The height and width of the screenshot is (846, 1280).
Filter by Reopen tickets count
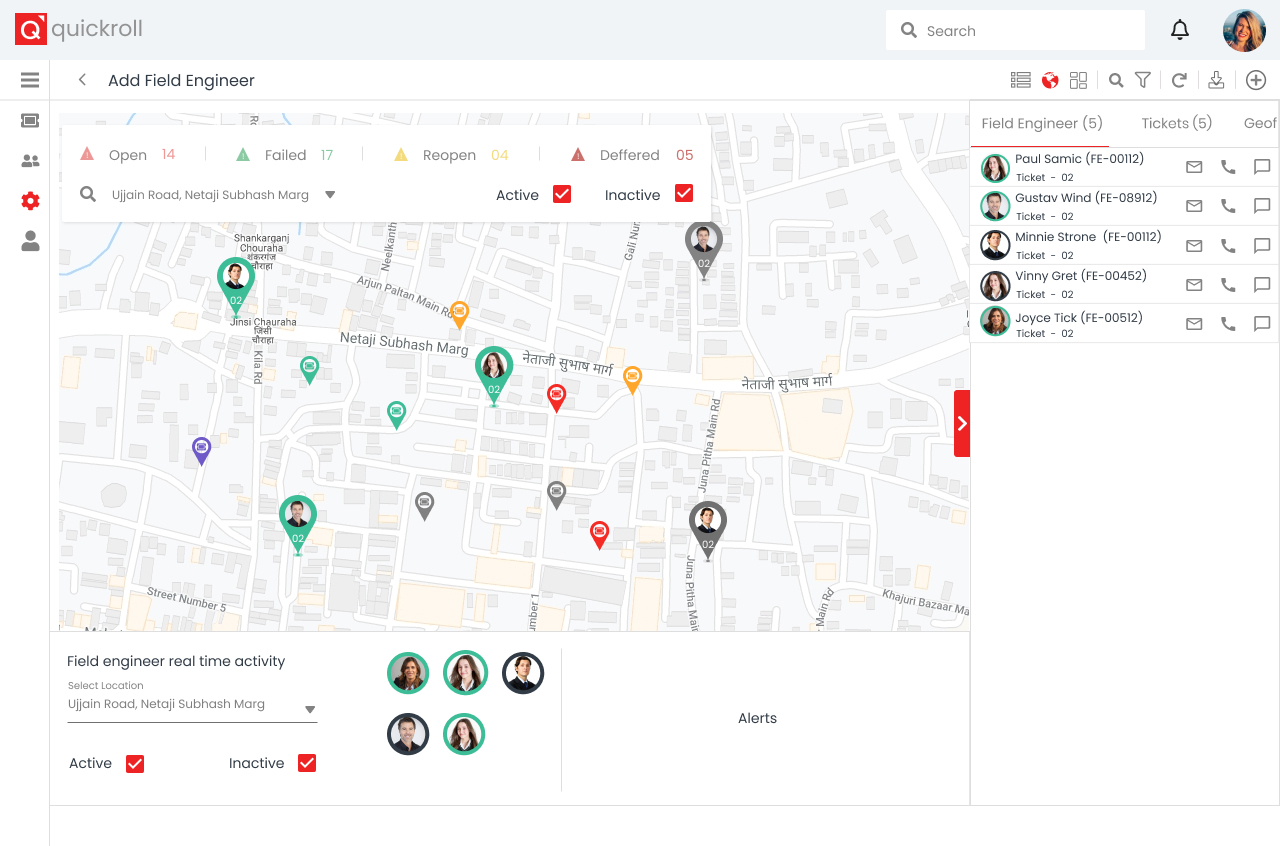tap(451, 155)
